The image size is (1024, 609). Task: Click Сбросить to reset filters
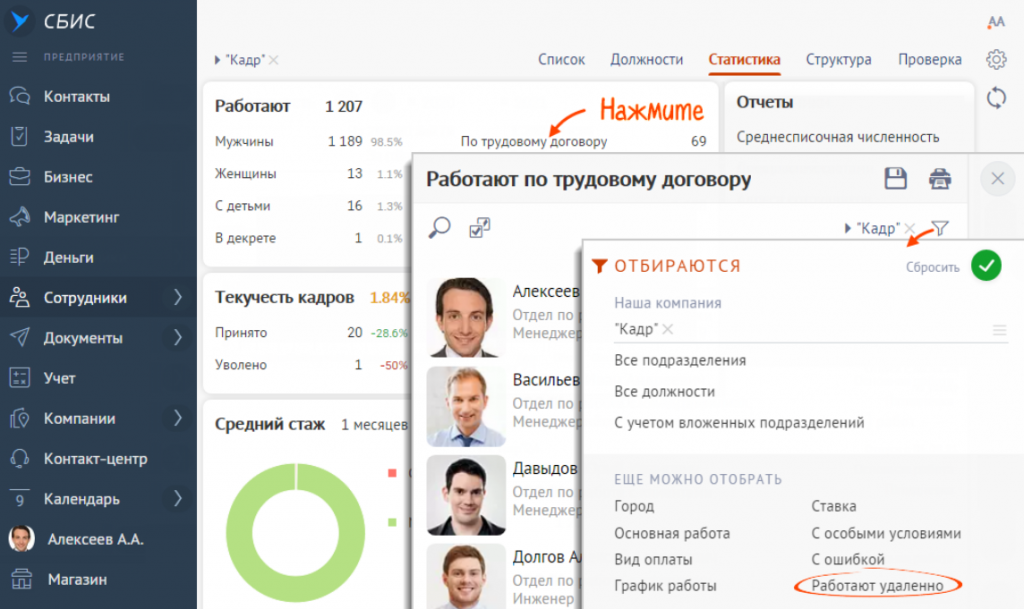point(933,267)
